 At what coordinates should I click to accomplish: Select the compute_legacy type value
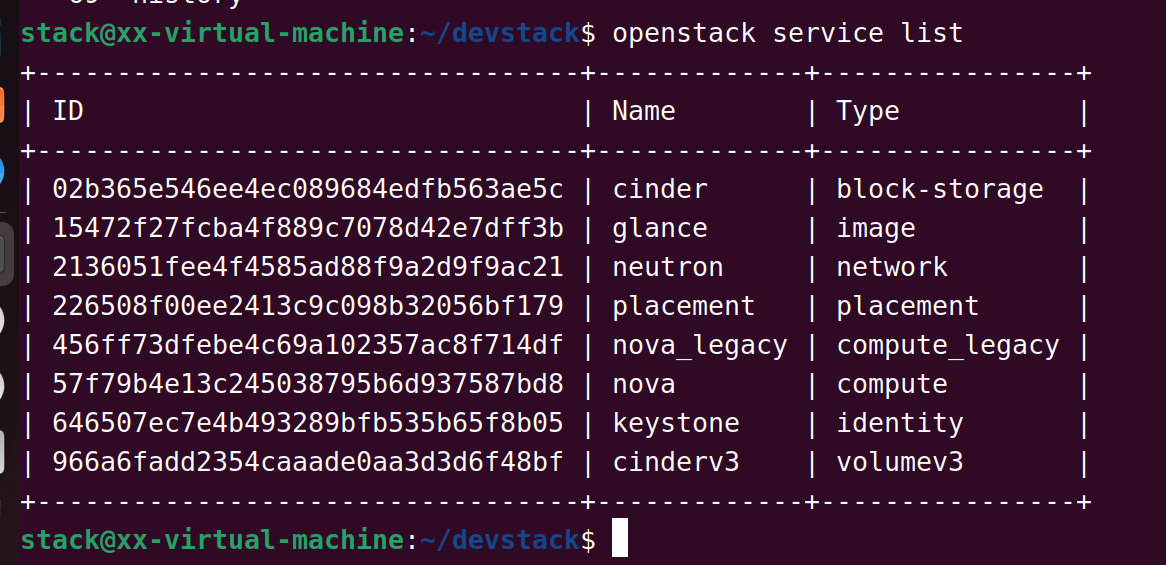pyautogui.click(x=947, y=345)
